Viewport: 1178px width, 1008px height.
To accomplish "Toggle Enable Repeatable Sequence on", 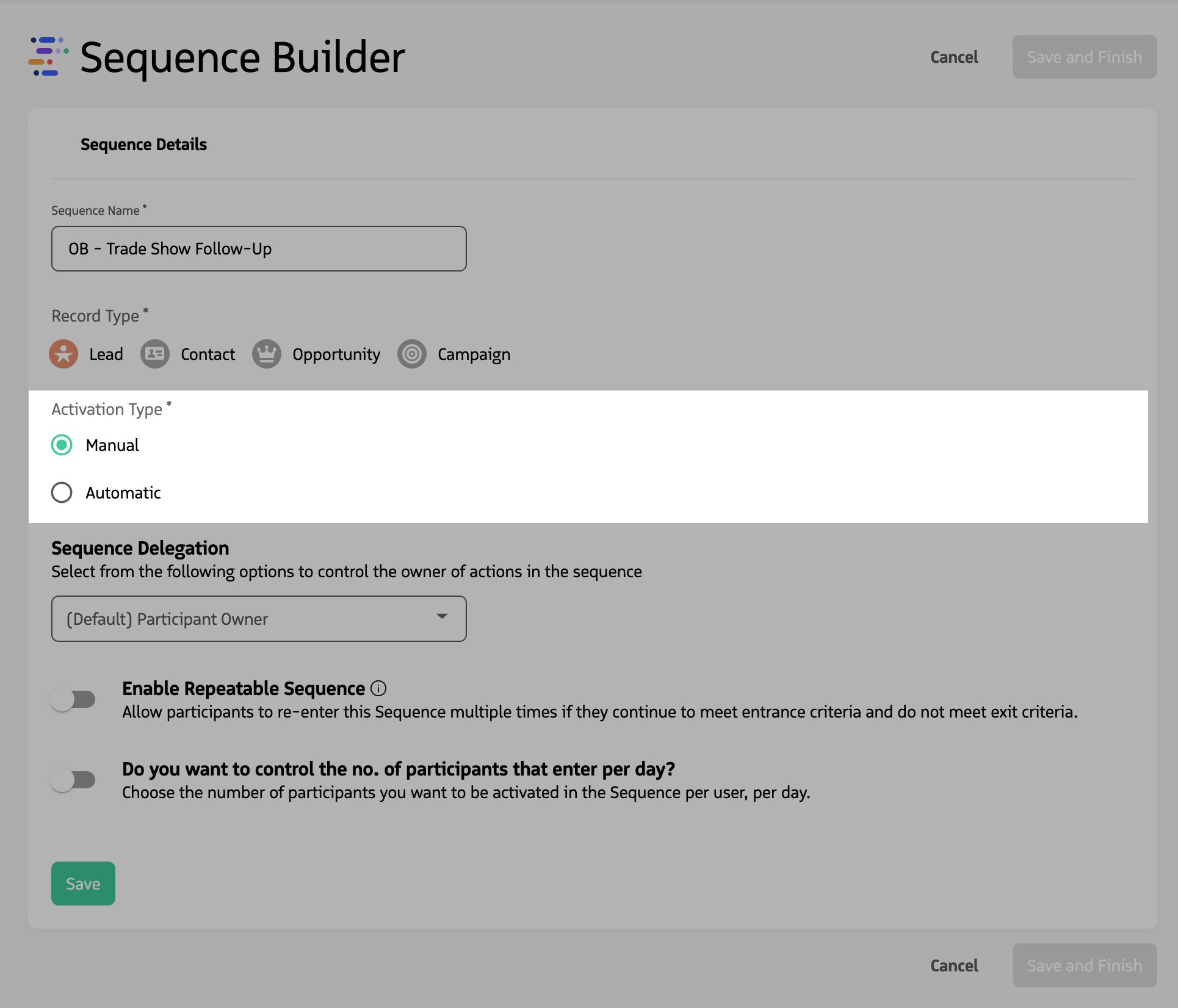I will click(x=74, y=700).
